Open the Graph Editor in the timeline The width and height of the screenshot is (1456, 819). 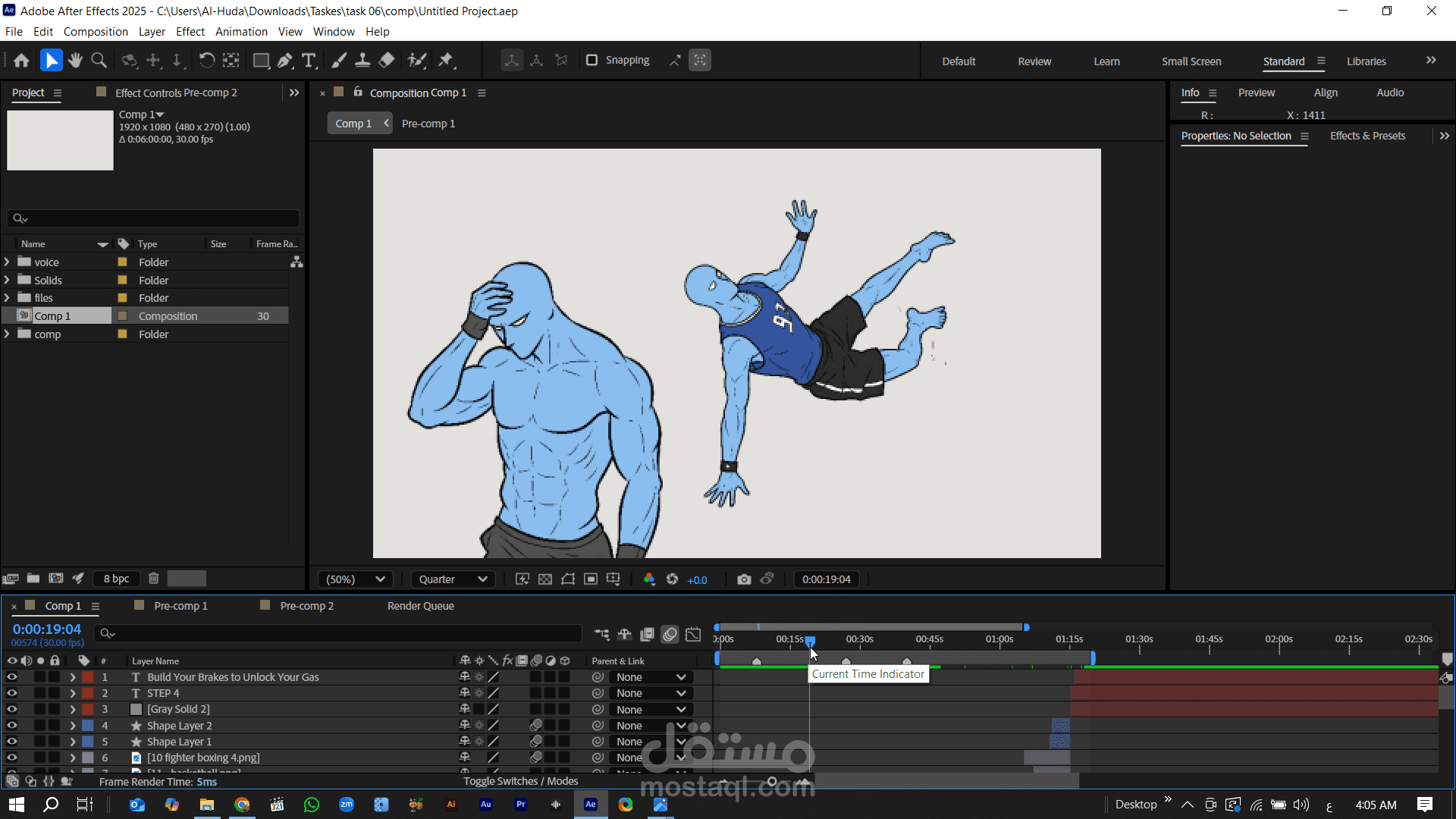(693, 634)
